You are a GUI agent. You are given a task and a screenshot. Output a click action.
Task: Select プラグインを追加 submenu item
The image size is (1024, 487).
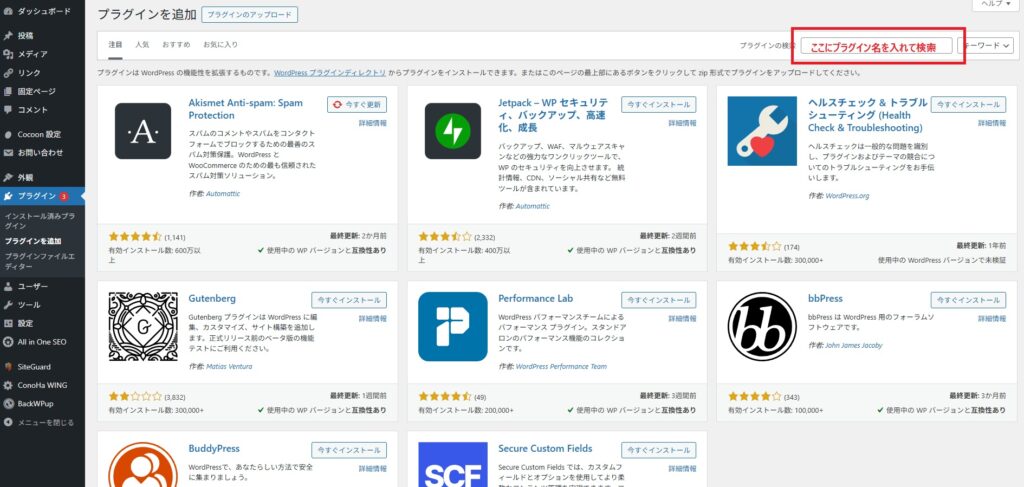pyautogui.click(x=33, y=241)
